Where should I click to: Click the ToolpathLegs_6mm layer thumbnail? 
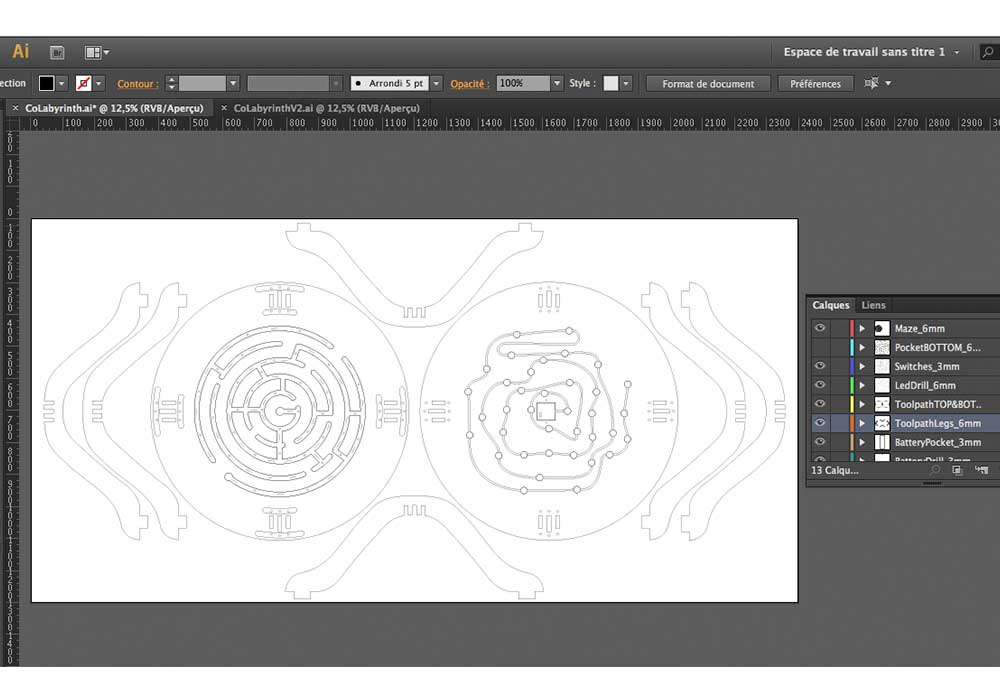(881, 423)
